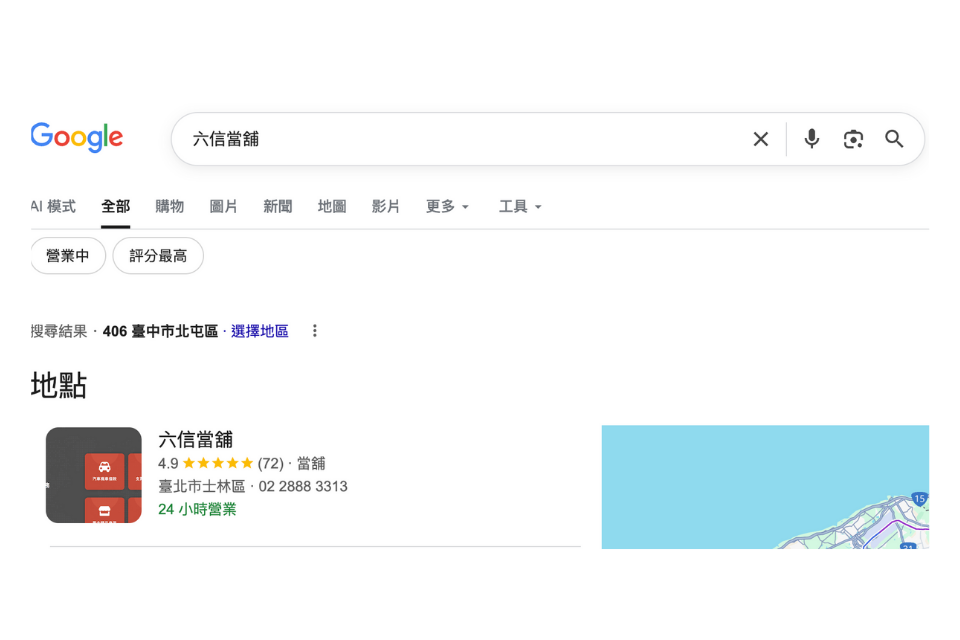The image size is (960, 640).
Task: Expand the 工具 dropdown menu
Action: (x=520, y=206)
